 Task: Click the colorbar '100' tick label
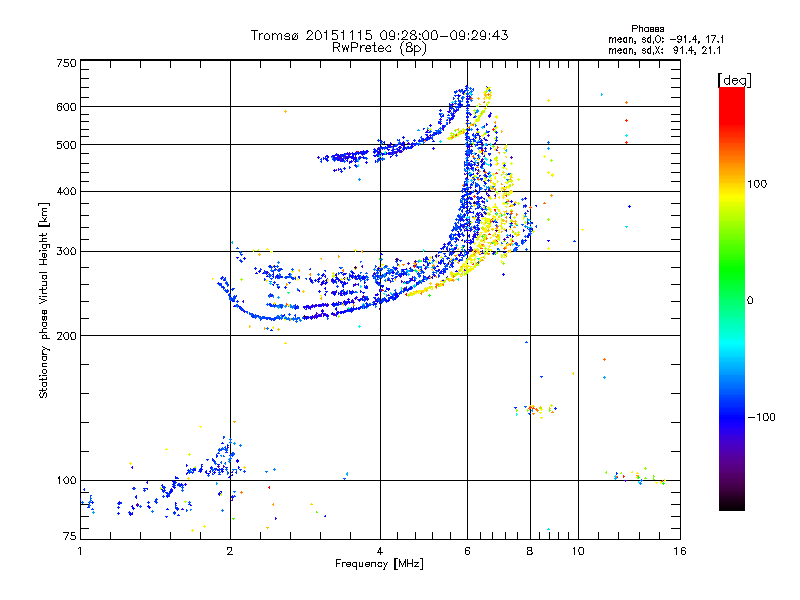tap(757, 184)
